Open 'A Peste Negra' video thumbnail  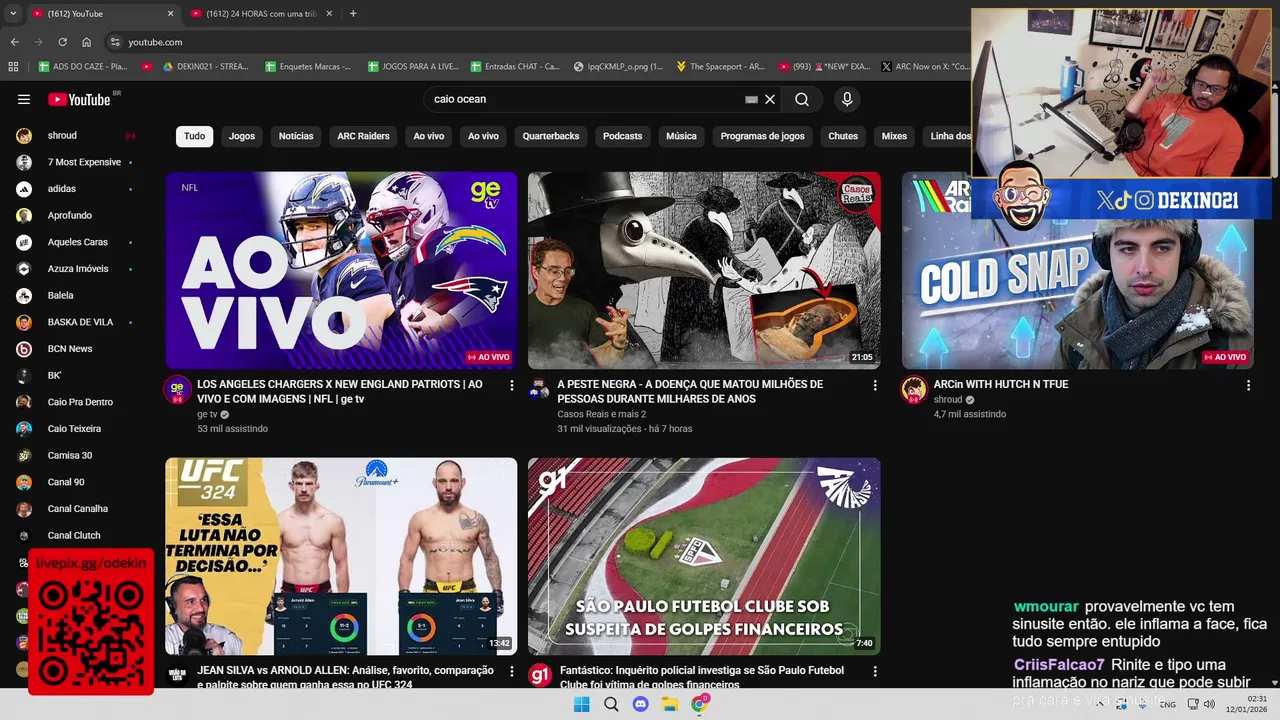(704, 270)
